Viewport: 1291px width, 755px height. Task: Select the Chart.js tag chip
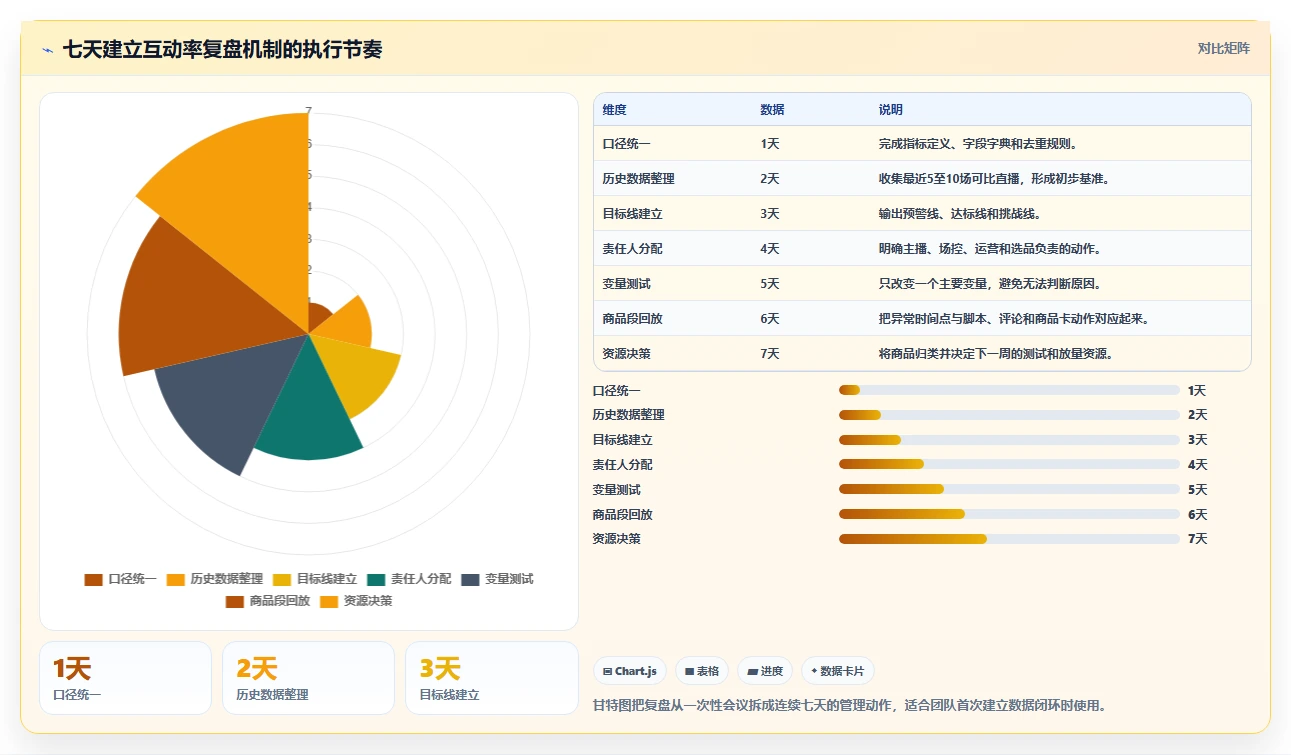pos(630,671)
